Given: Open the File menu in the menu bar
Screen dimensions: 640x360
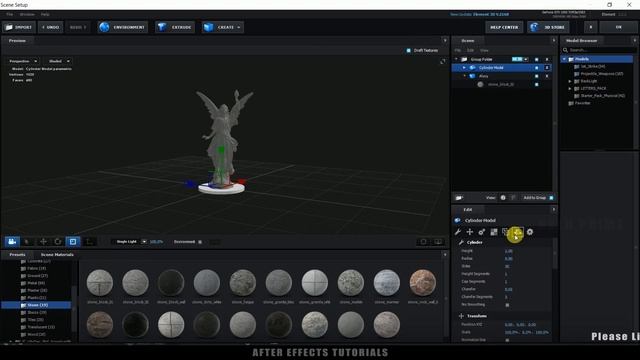Looking at the screenshot, I should [9, 14].
